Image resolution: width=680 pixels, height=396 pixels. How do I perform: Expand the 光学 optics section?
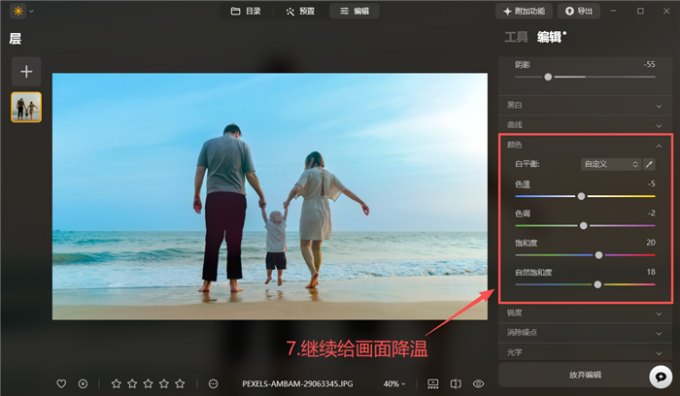pyautogui.click(x=585, y=353)
